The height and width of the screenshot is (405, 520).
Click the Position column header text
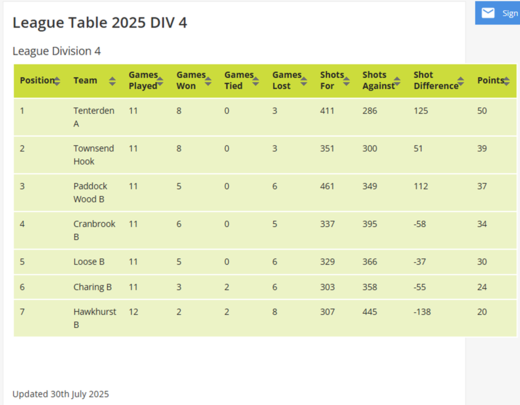coord(37,80)
